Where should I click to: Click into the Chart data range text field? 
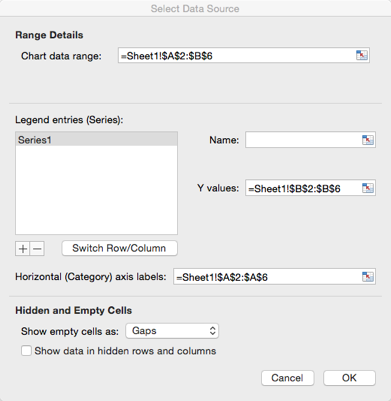pos(237,55)
